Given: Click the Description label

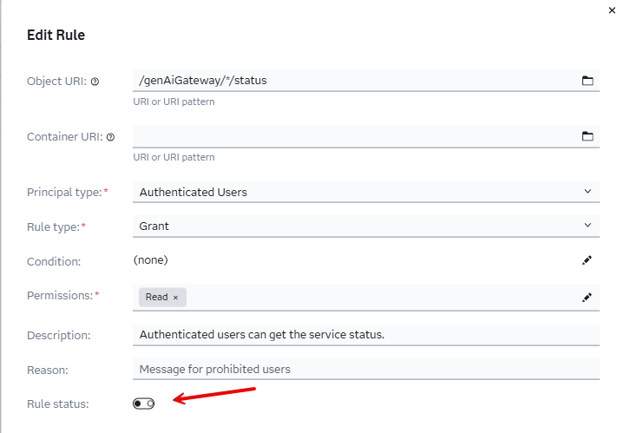Looking at the screenshot, I should 59,335.
